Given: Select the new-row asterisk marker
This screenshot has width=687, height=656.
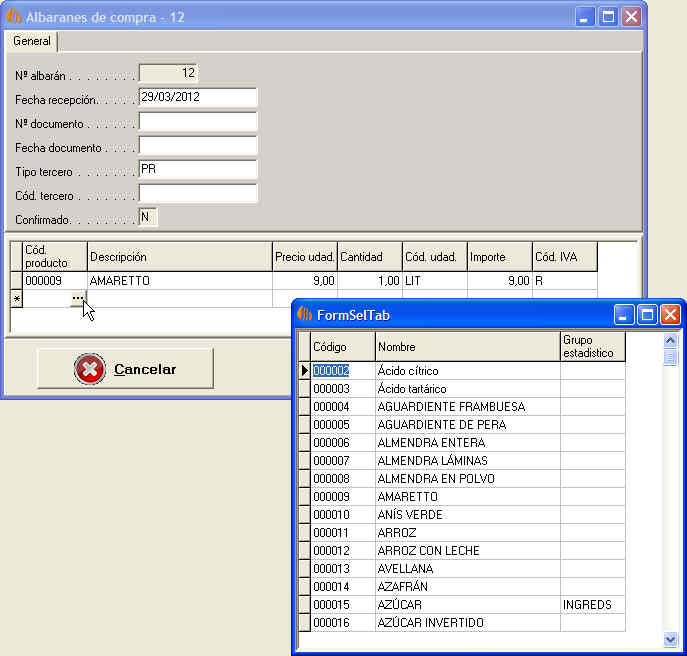Looking at the screenshot, I should coord(17,299).
